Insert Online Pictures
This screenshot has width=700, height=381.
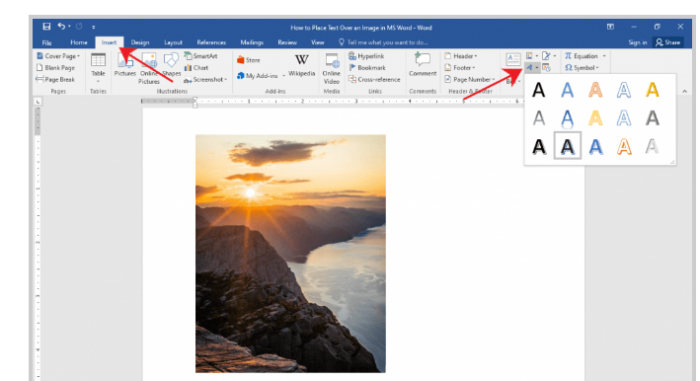pos(149,68)
